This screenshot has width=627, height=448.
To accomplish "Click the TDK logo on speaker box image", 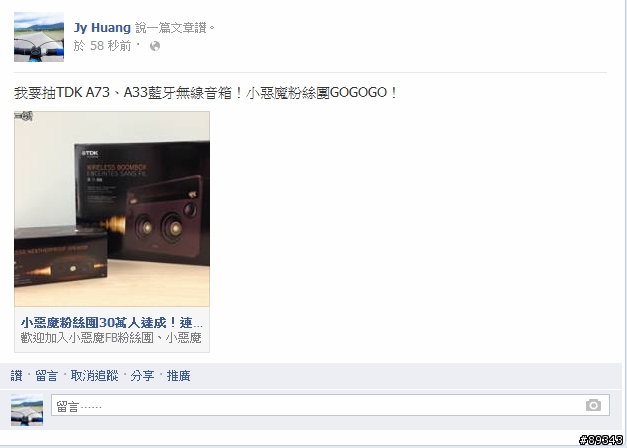I will pyautogui.click(x=90, y=153).
